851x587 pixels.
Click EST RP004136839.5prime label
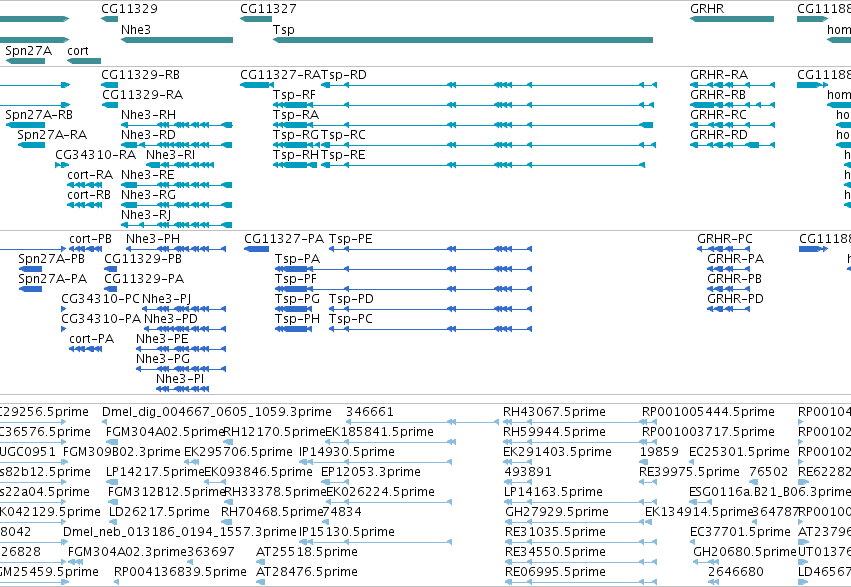[180, 572]
